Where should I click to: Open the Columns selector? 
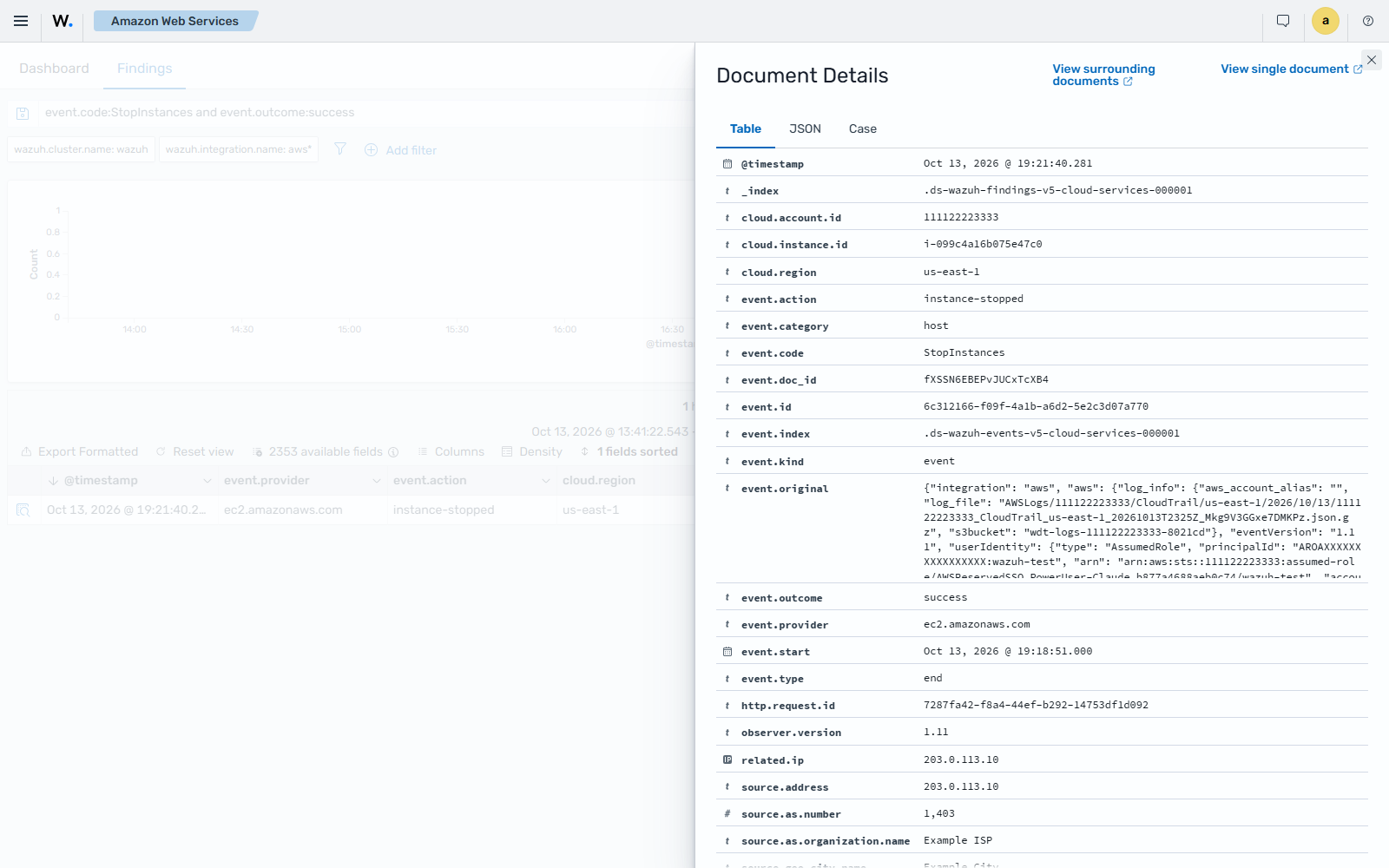coord(451,451)
